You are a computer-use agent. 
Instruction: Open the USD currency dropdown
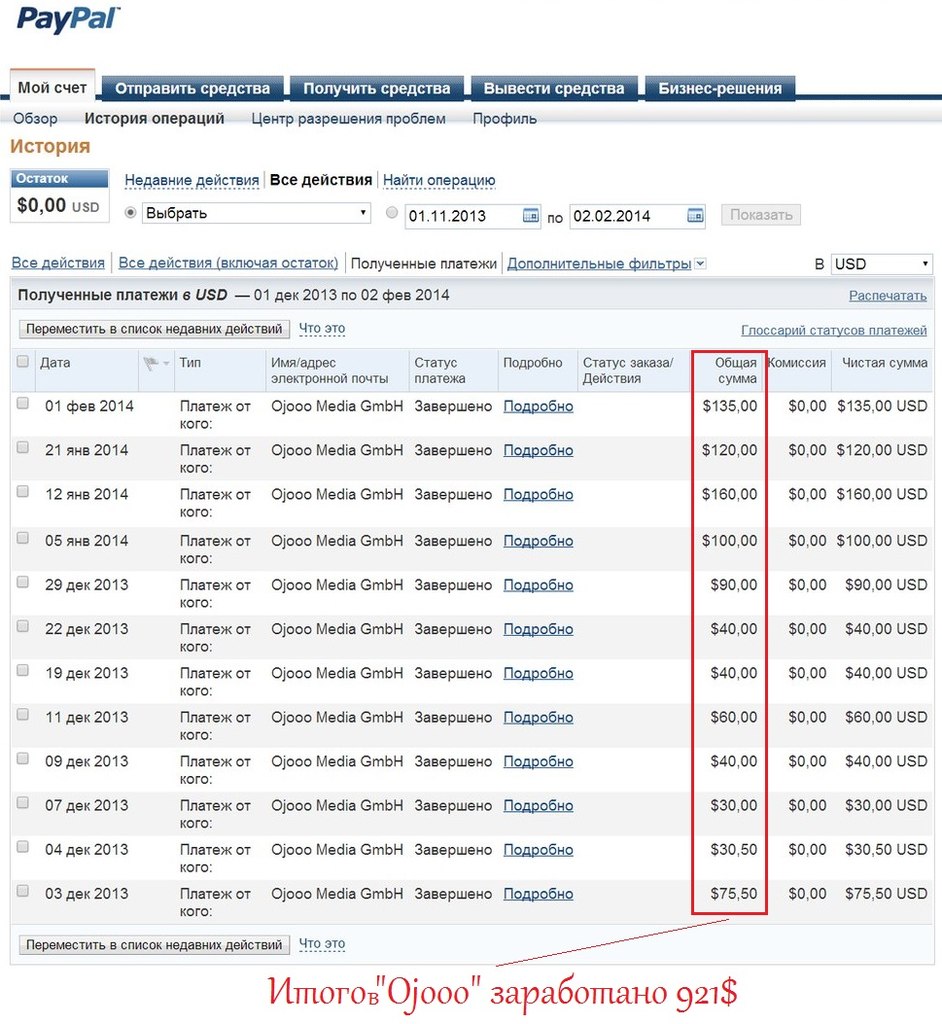pos(881,264)
